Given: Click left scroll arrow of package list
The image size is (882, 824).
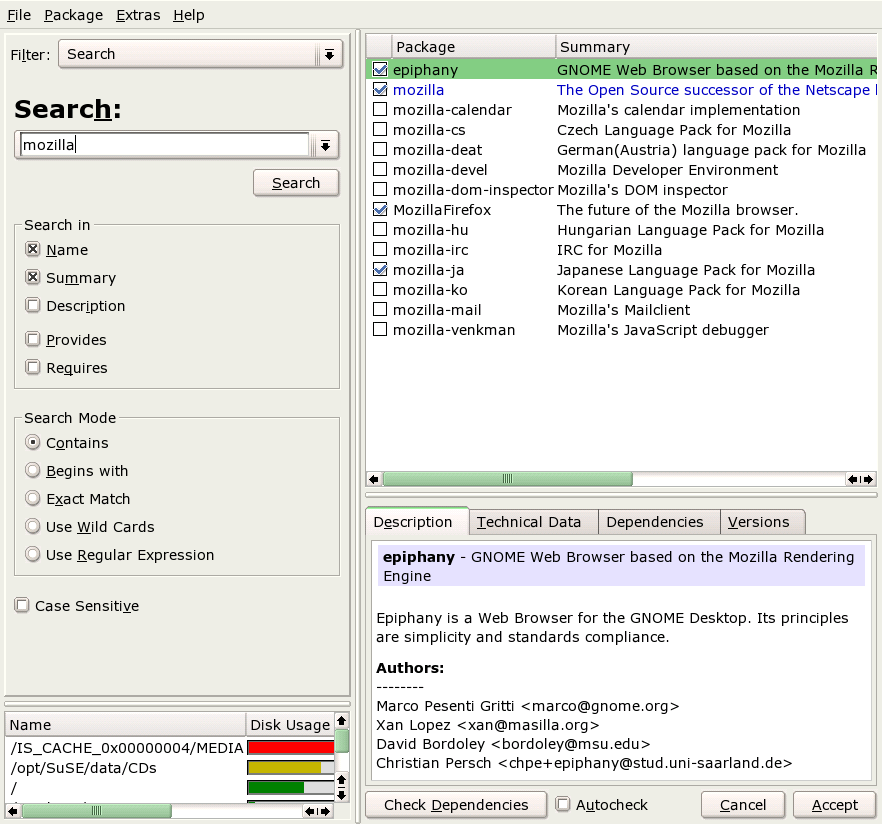Looking at the screenshot, I should (x=374, y=479).
